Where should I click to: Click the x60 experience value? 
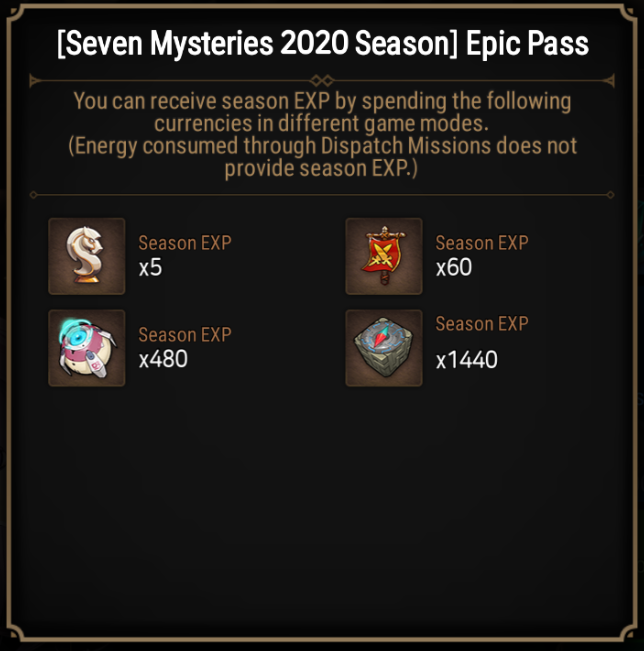pyautogui.click(x=454, y=267)
